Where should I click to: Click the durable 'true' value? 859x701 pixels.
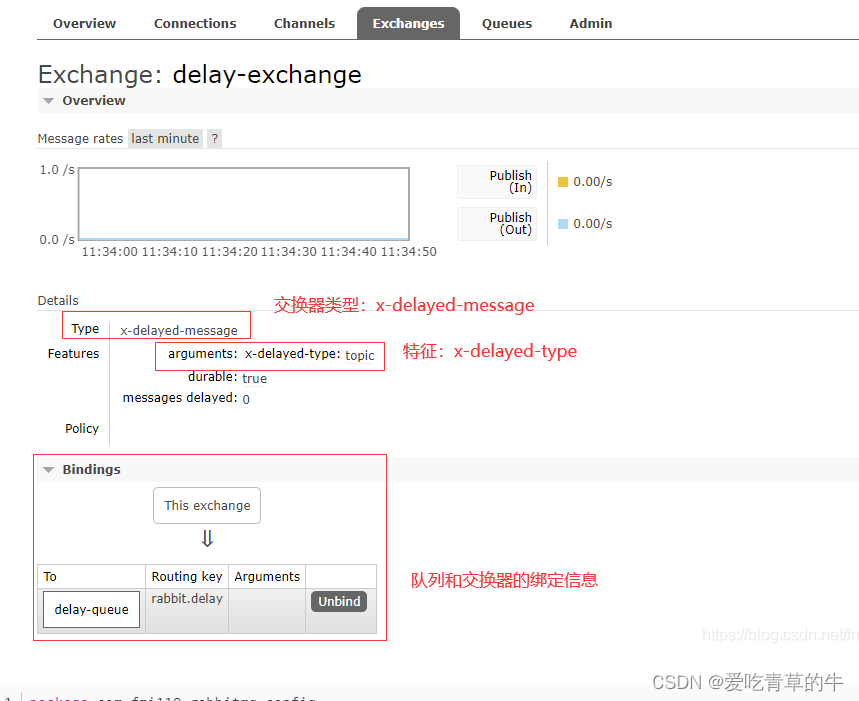point(254,378)
